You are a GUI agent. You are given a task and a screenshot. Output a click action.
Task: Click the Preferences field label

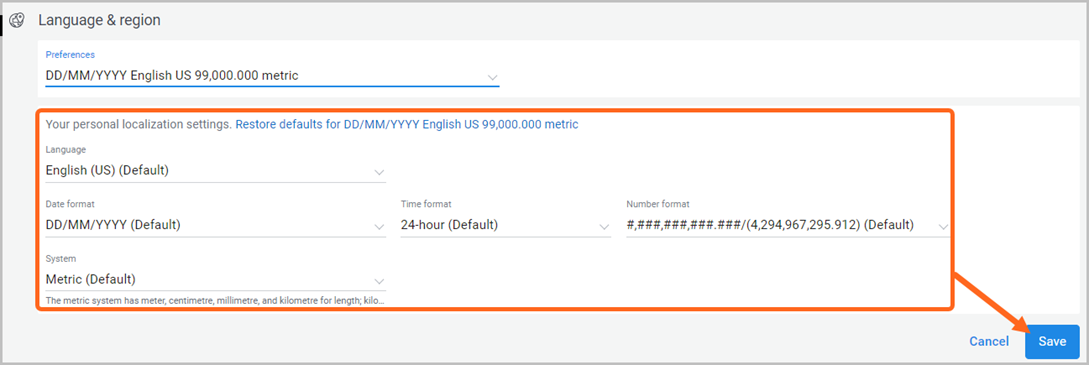(x=70, y=55)
